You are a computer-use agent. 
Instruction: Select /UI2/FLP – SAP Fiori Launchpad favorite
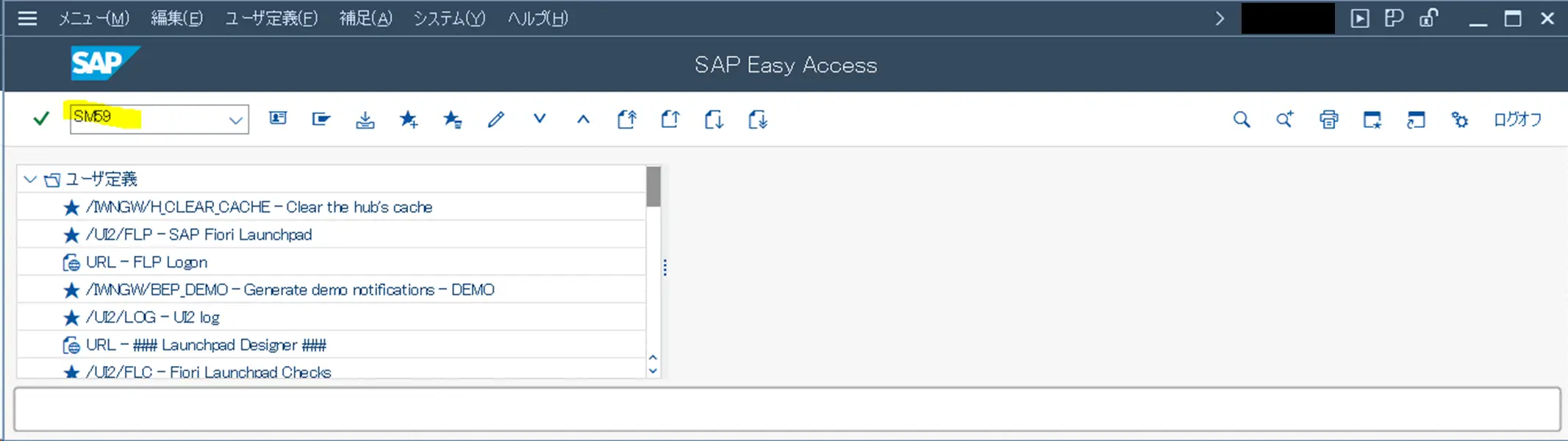tap(198, 234)
